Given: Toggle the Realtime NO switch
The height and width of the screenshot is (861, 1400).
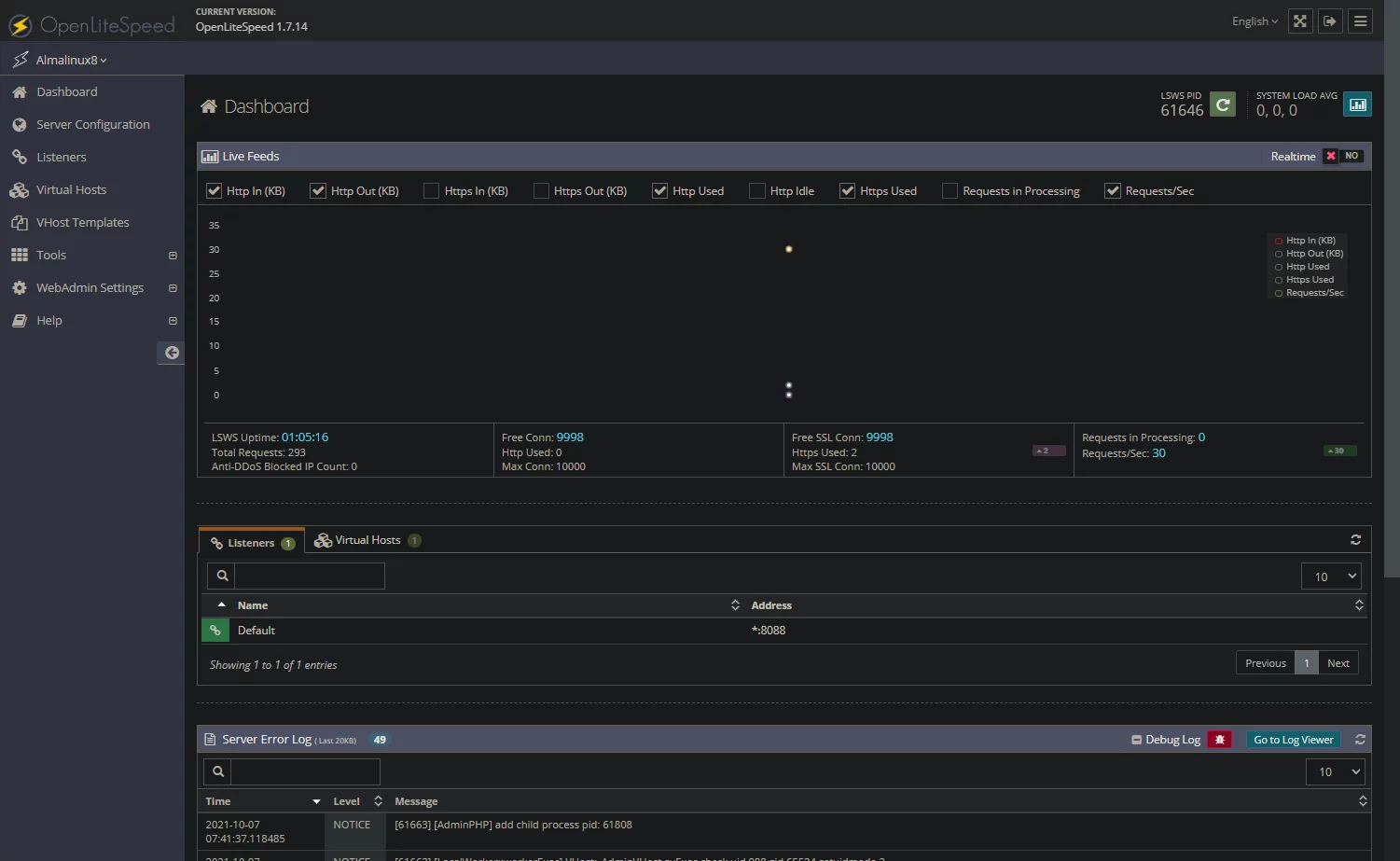Looking at the screenshot, I should 1343,157.
